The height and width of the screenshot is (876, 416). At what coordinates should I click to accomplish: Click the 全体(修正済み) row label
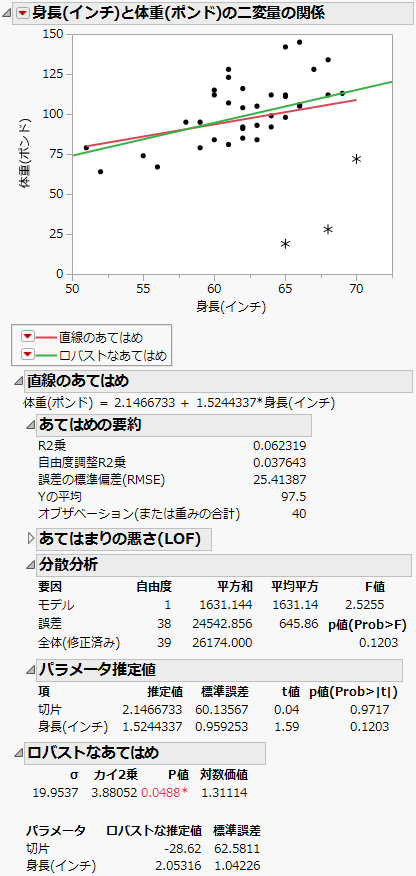click(79, 642)
